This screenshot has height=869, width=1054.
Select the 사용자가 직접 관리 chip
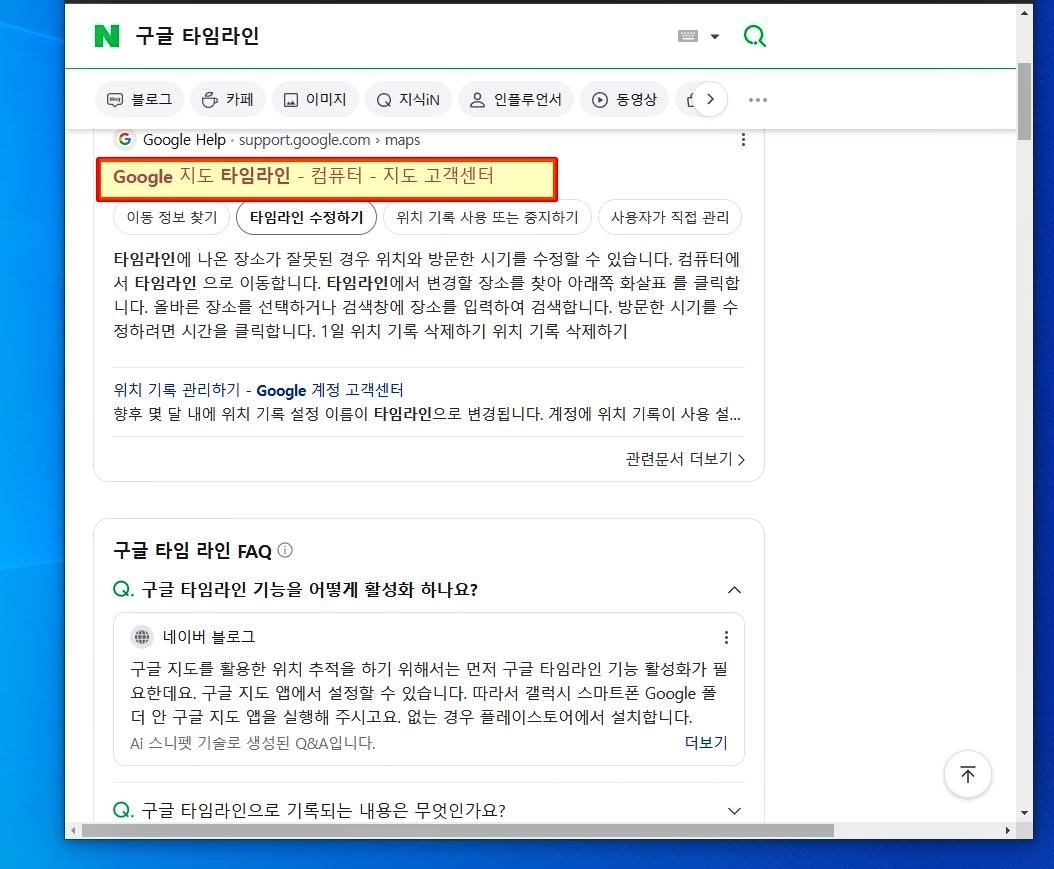click(x=670, y=217)
